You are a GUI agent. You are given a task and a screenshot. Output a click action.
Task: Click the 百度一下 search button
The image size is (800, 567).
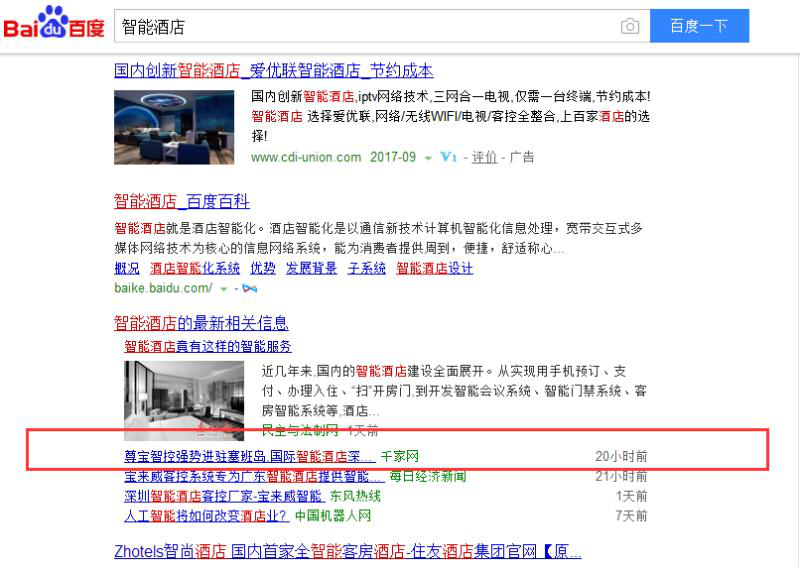pos(699,26)
